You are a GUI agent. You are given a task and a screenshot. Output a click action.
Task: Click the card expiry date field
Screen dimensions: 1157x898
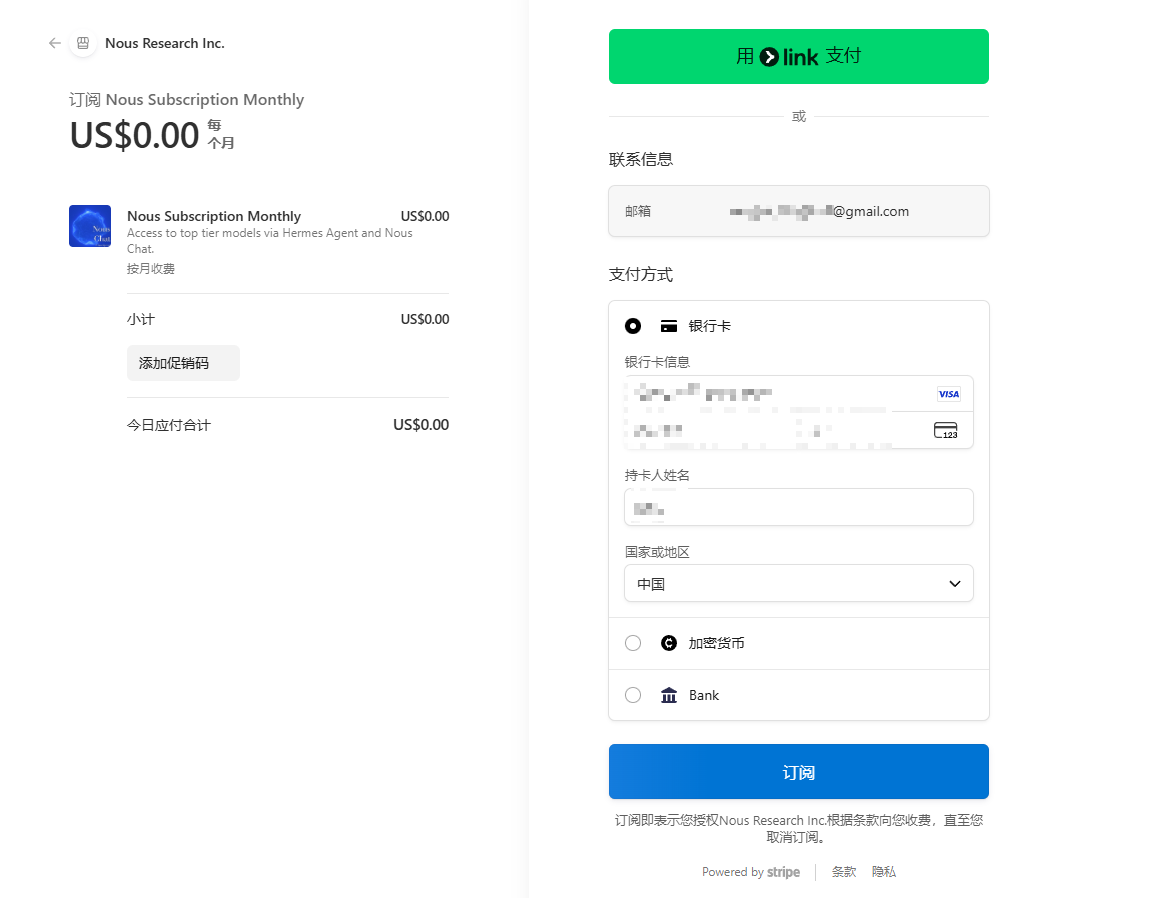[711, 430]
